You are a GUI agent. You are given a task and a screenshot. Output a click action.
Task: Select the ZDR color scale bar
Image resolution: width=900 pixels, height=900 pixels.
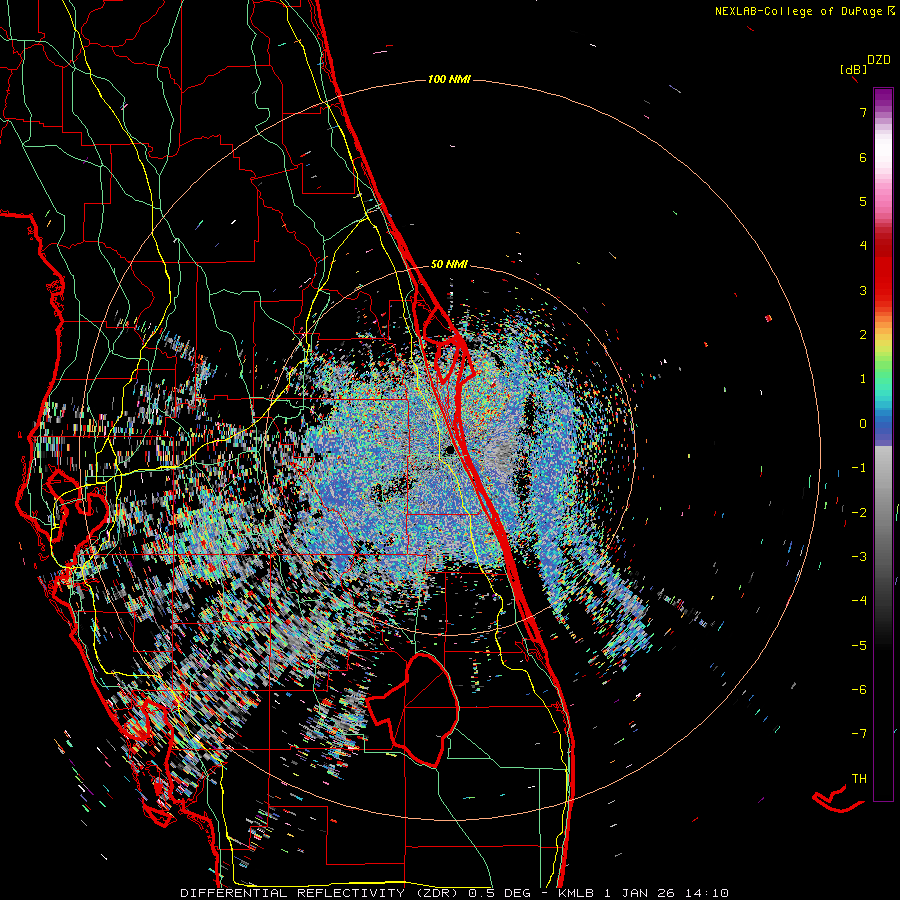(x=883, y=444)
